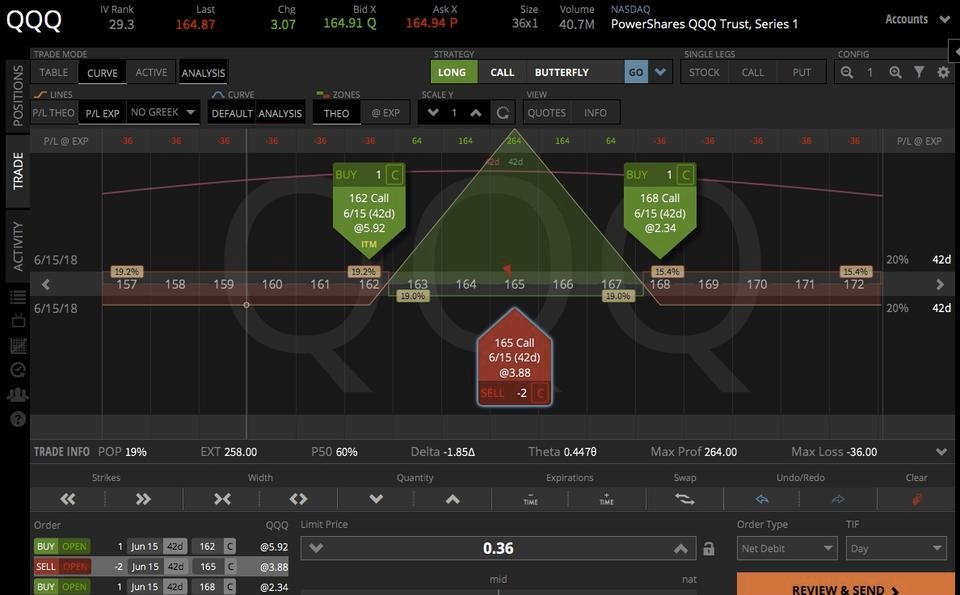Collapse side panel arrow at top right
Image resolution: width=960 pixels, height=595 pixels.
pos(954,52)
